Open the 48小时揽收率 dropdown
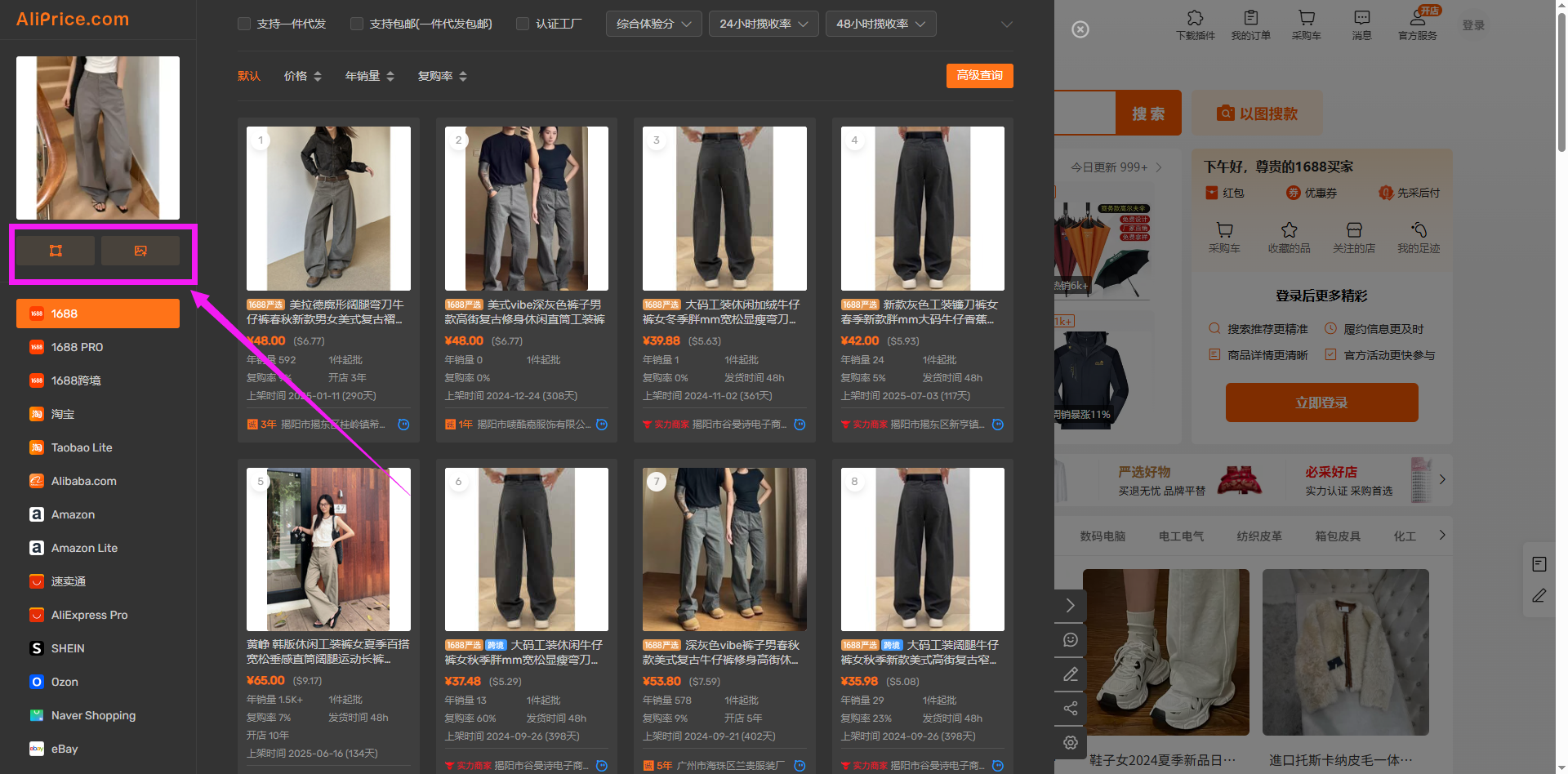 click(x=880, y=24)
